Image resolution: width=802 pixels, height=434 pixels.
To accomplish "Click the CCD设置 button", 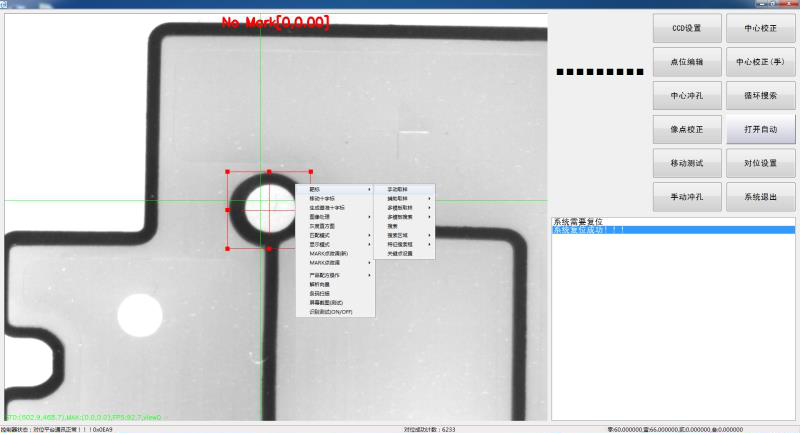I will pos(686,28).
